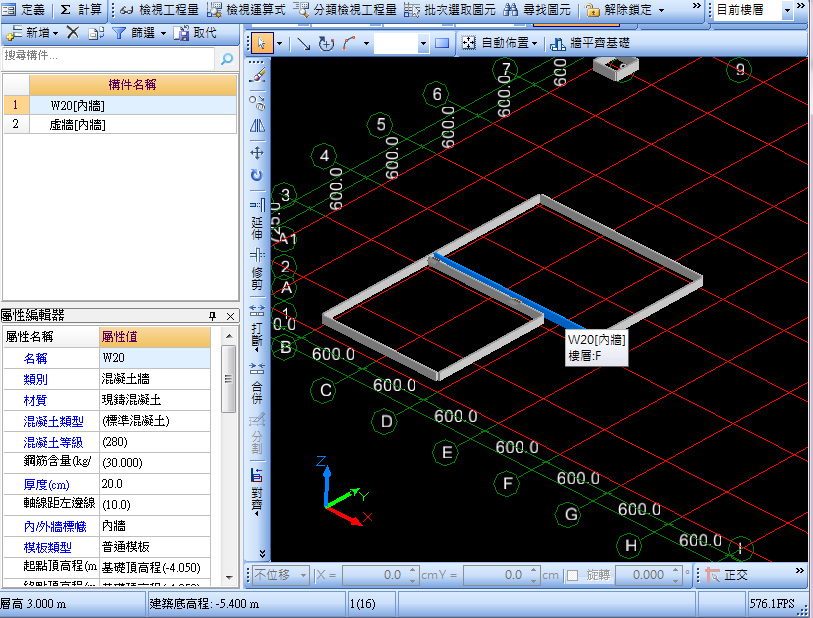Click 對齊 align tool
Viewport: 813px width, 618px height.
(257, 491)
